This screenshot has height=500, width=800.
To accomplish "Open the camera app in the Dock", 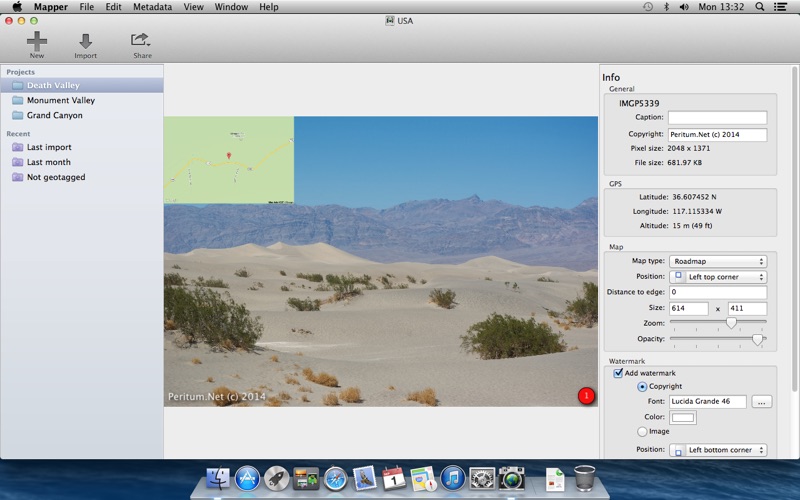I will (x=511, y=479).
